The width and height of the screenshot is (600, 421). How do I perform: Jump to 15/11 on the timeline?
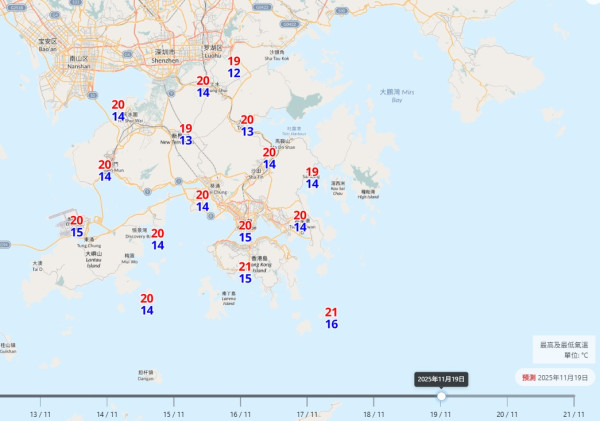174,414
